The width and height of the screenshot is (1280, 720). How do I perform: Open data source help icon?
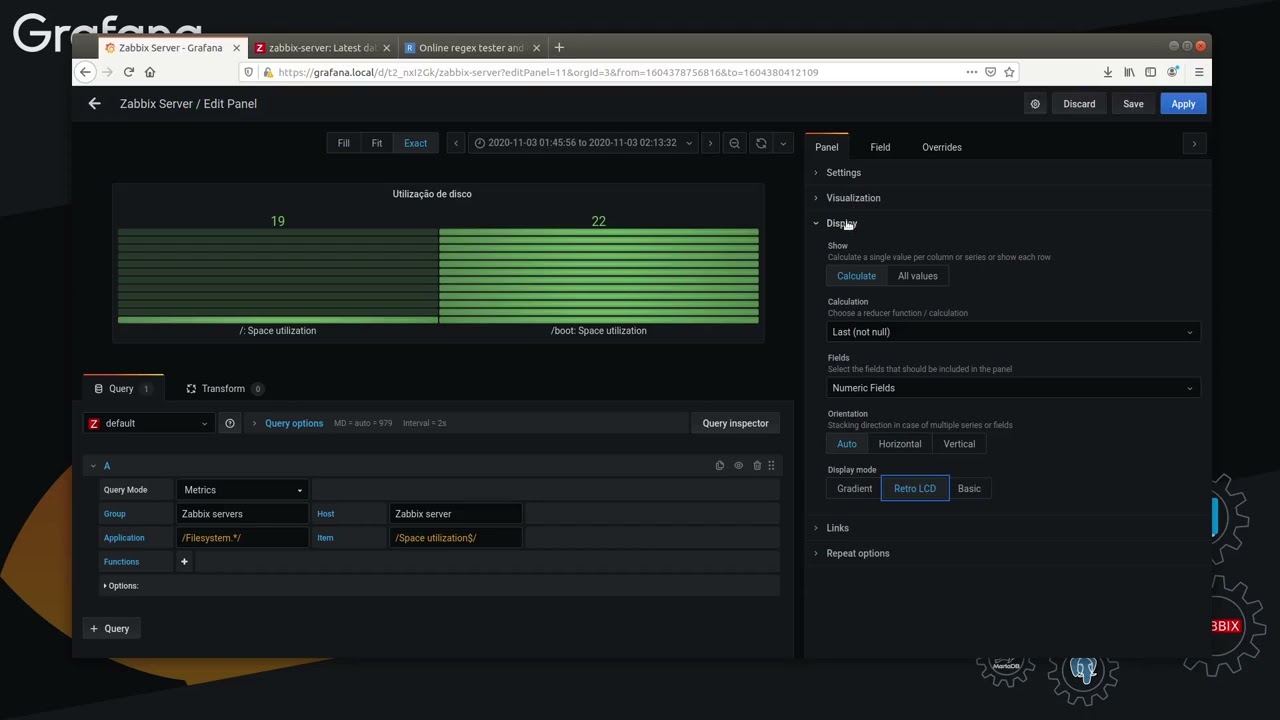point(230,423)
